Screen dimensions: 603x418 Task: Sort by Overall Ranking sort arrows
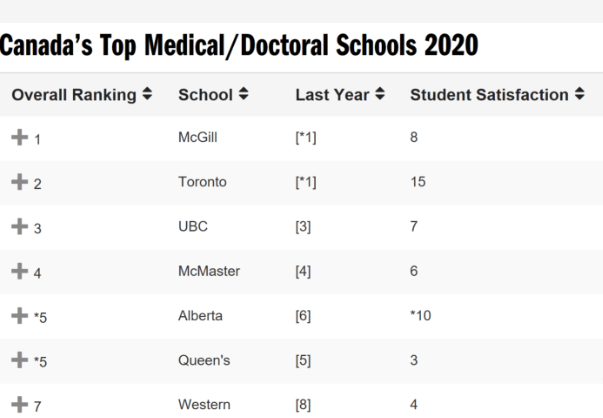148,94
